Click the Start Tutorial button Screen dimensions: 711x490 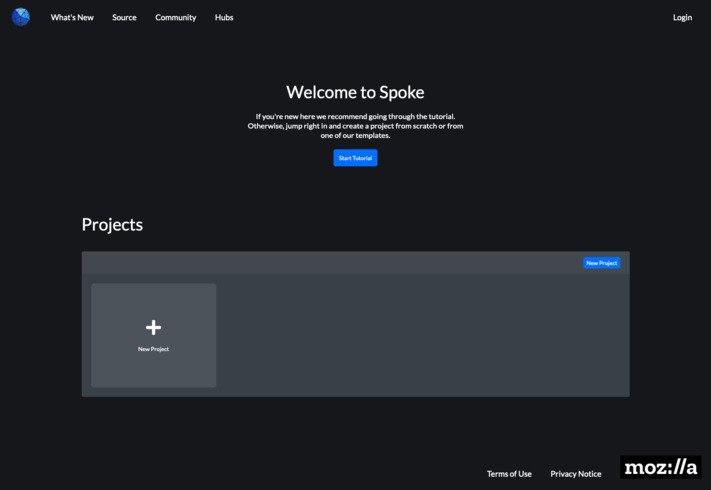356,158
